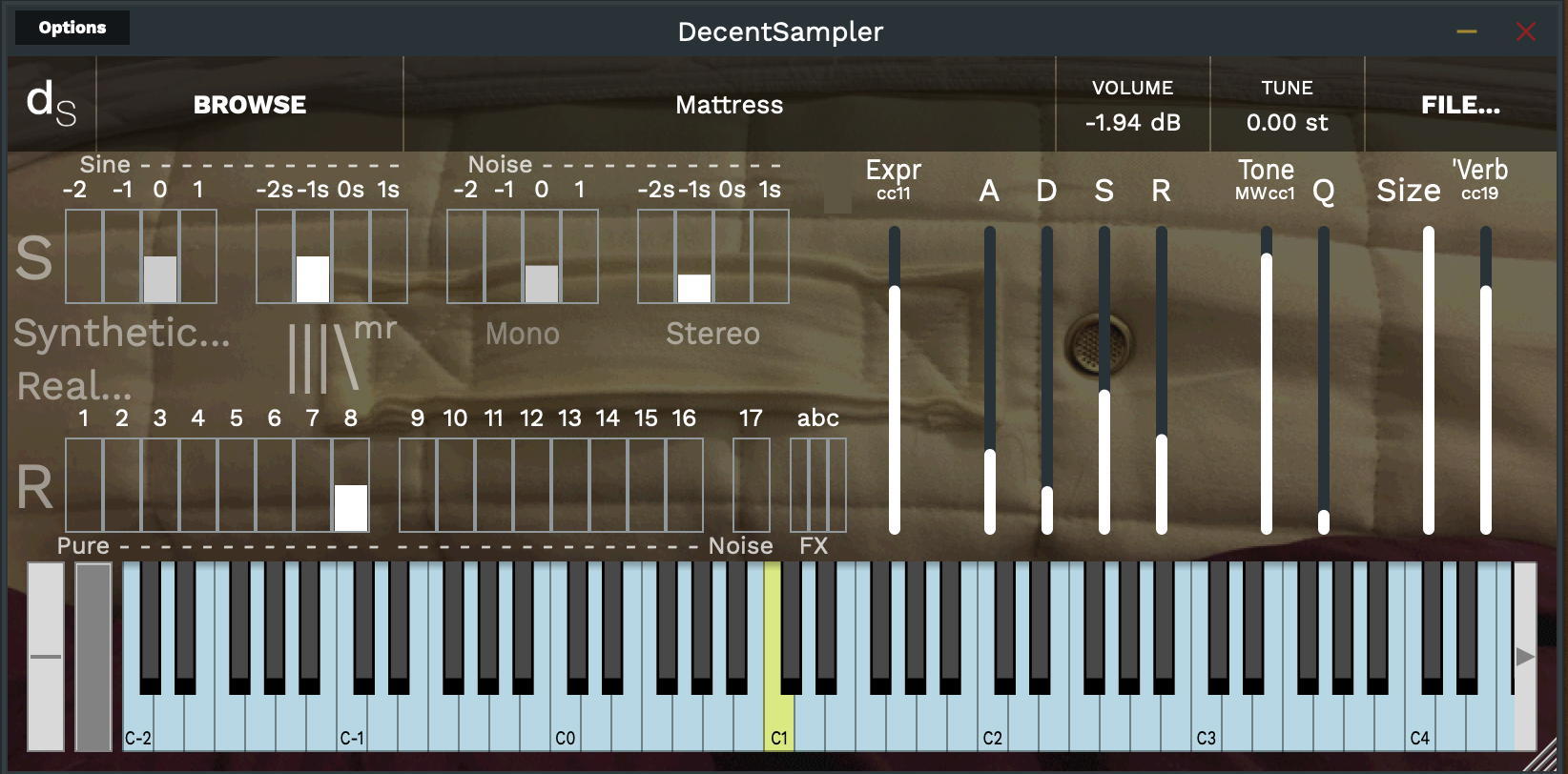Play the C0 key

[566, 723]
